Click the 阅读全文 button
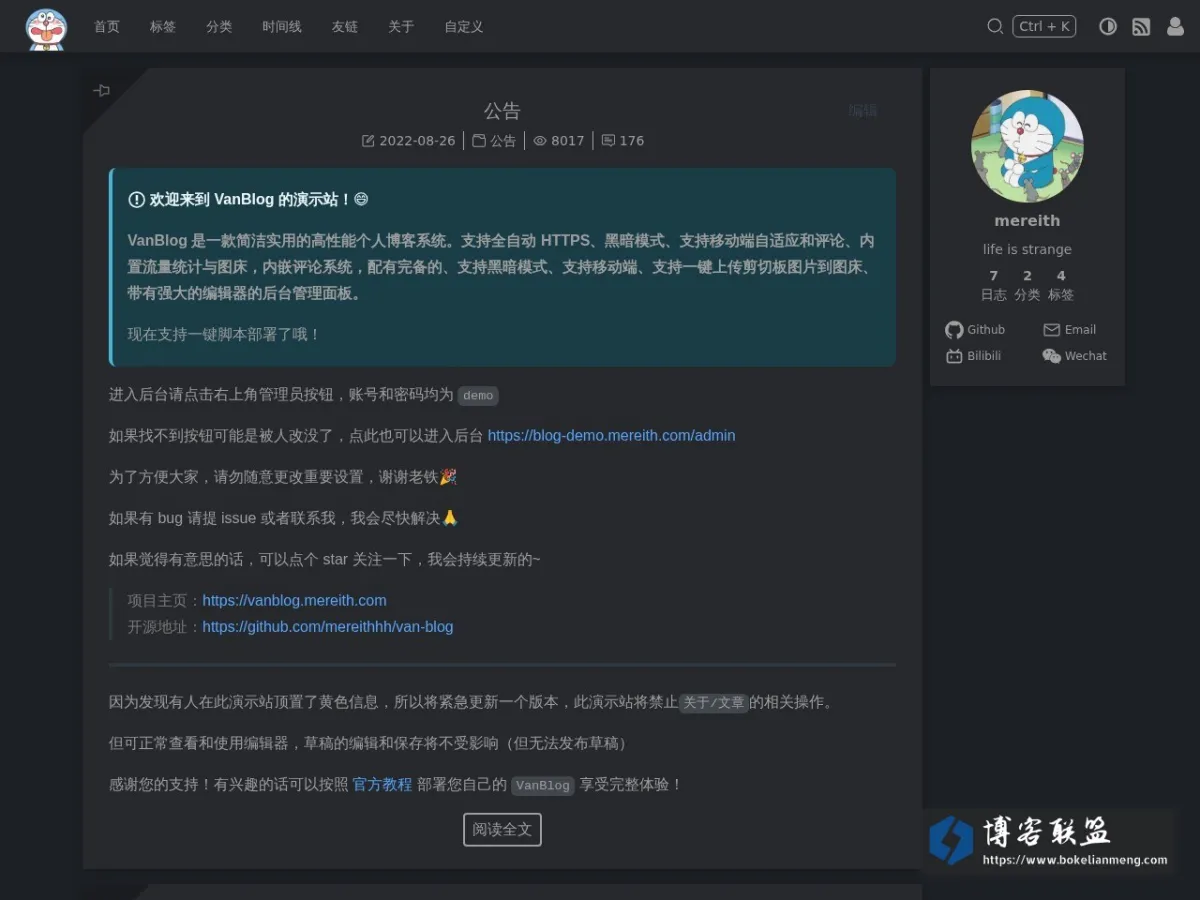The width and height of the screenshot is (1200, 900). [x=502, y=829]
